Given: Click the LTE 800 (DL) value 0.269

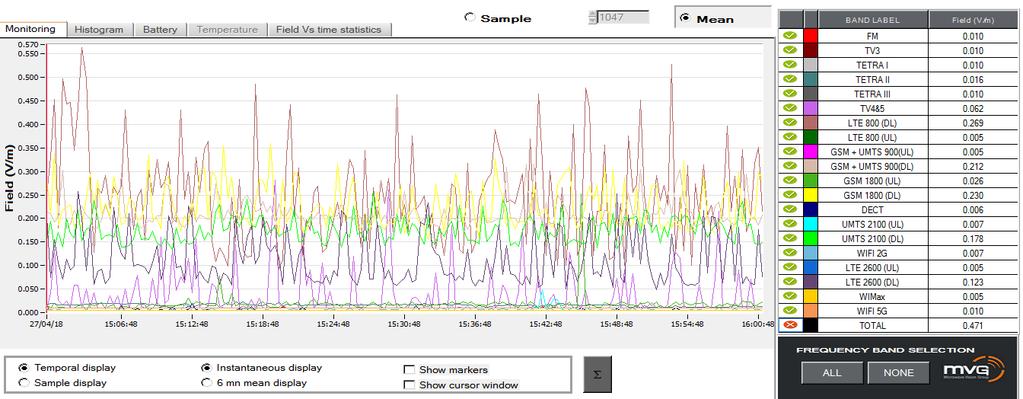Looking at the screenshot, I should tap(972, 123).
